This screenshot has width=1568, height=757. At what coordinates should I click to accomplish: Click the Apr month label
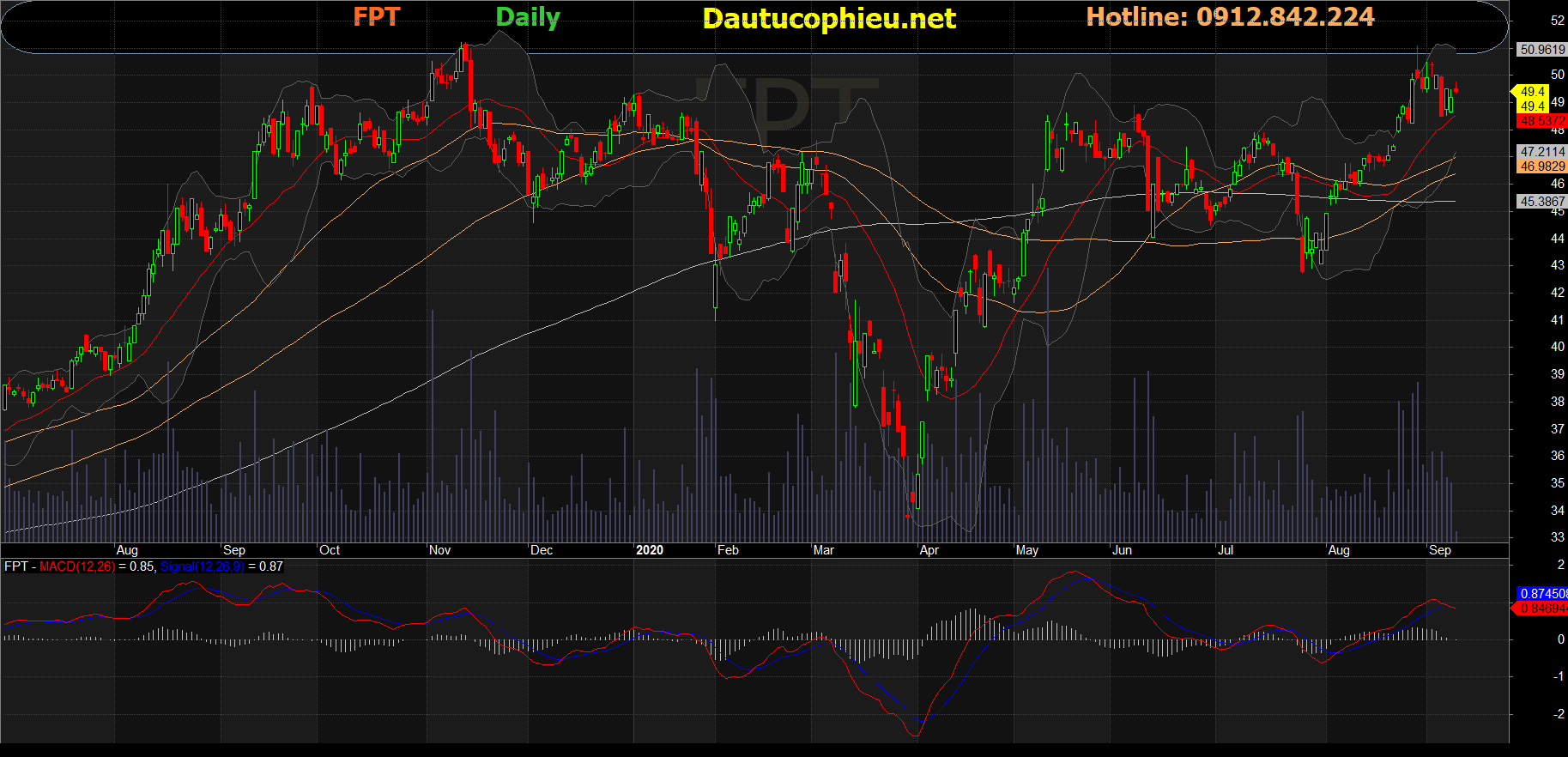pyautogui.click(x=929, y=550)
